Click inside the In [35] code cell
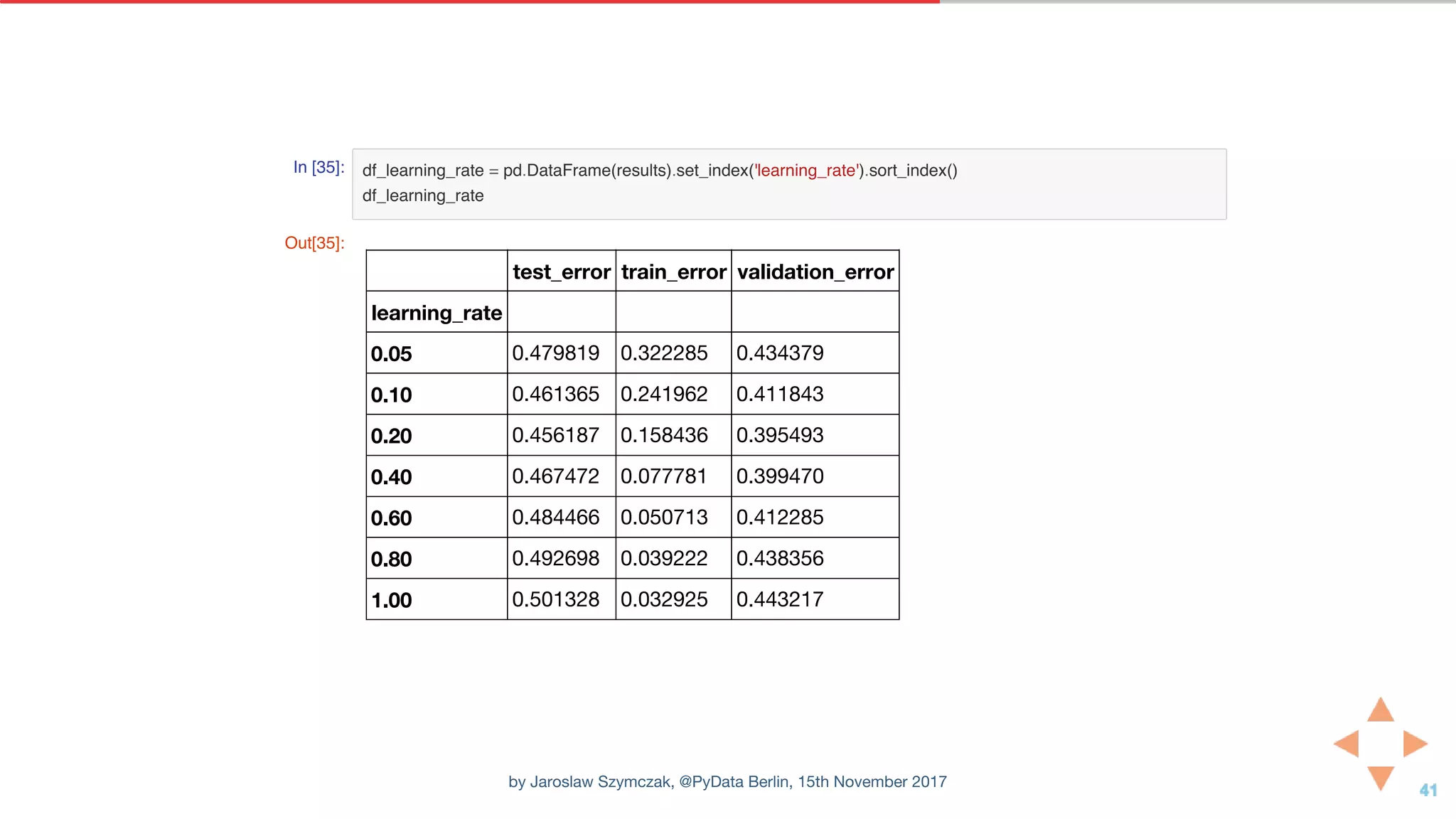 [789, 184]
